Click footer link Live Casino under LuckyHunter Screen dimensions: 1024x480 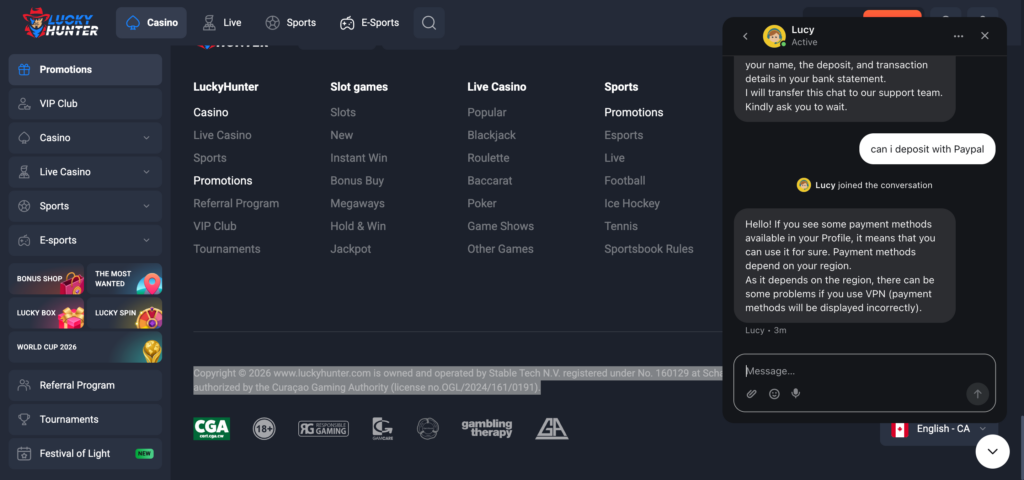pyautogui.click(x=222, y=135)
